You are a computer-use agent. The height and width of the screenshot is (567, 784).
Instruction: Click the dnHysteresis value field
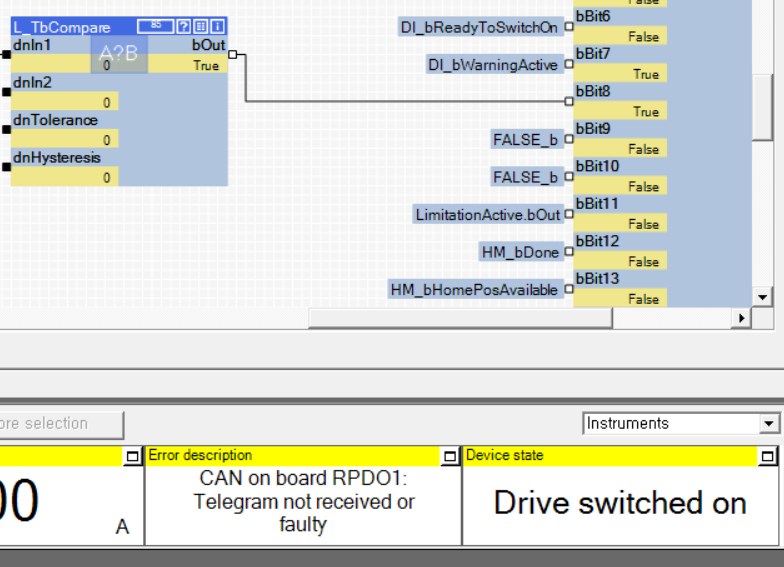coord(64,177)
